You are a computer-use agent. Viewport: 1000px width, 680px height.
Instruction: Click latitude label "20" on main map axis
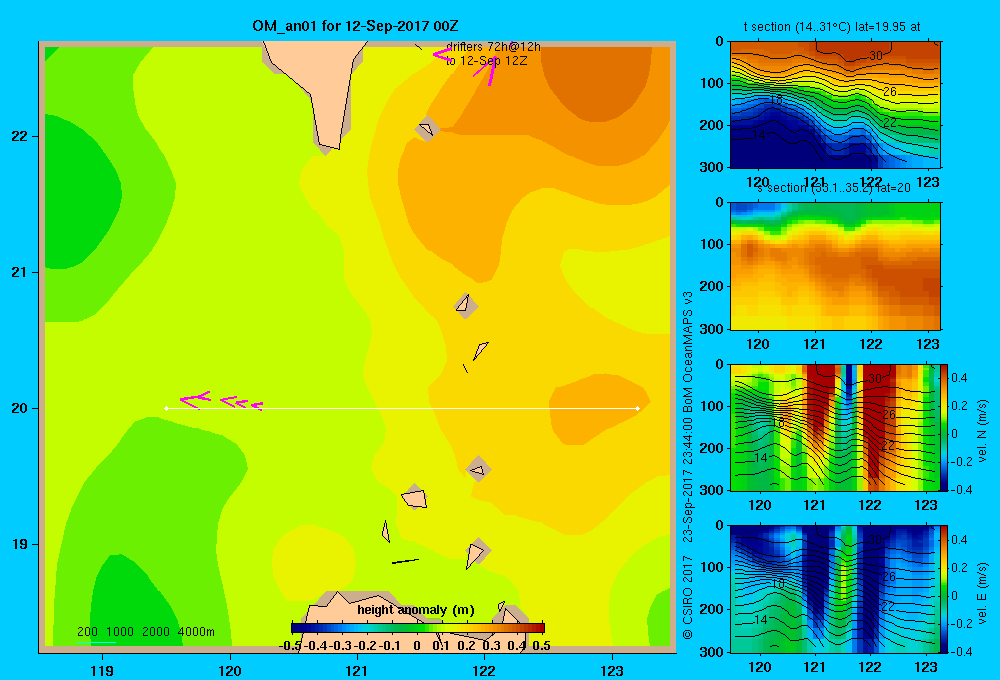[x=20, y=408]
